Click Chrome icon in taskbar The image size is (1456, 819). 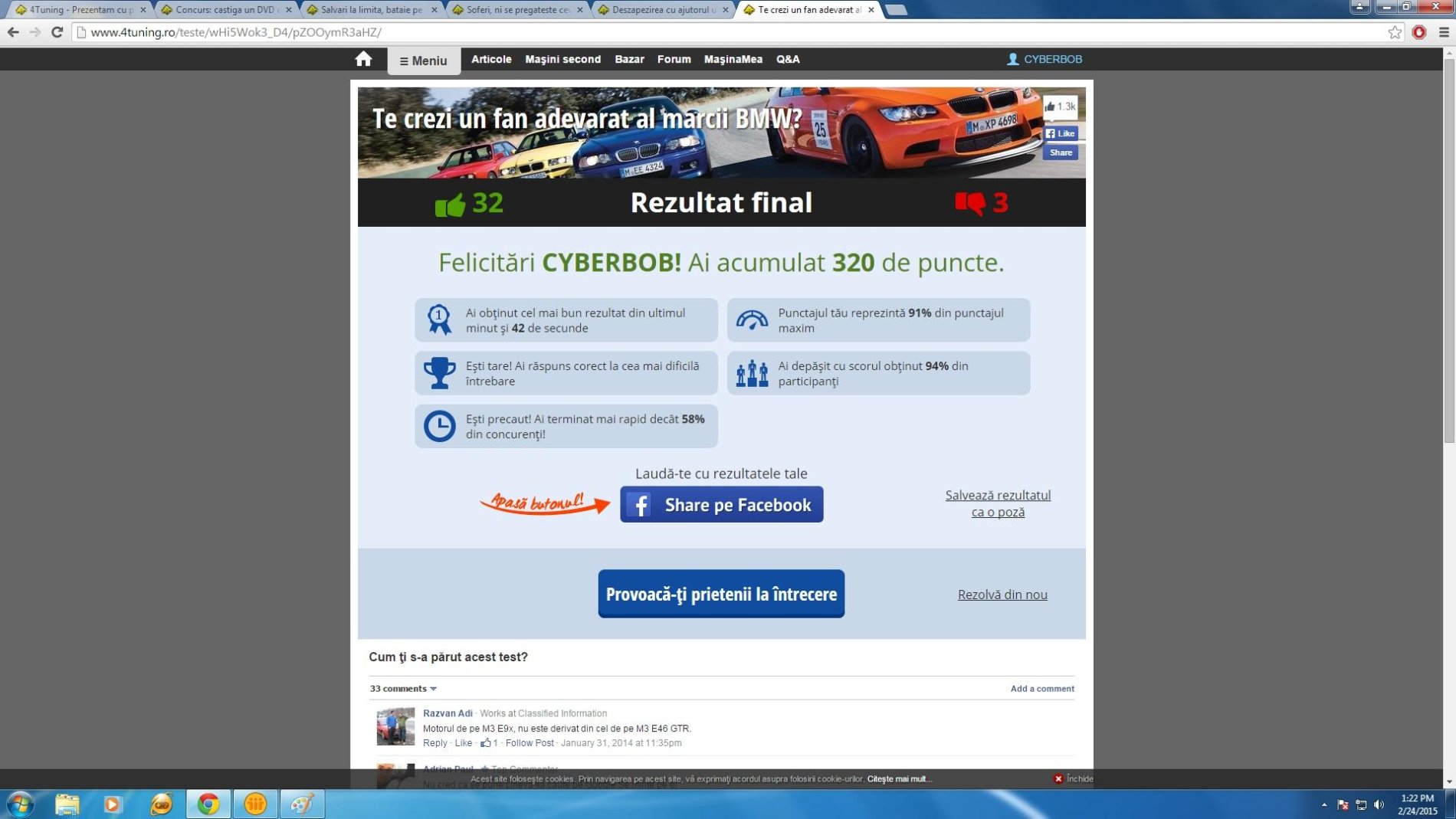[208, 804]
